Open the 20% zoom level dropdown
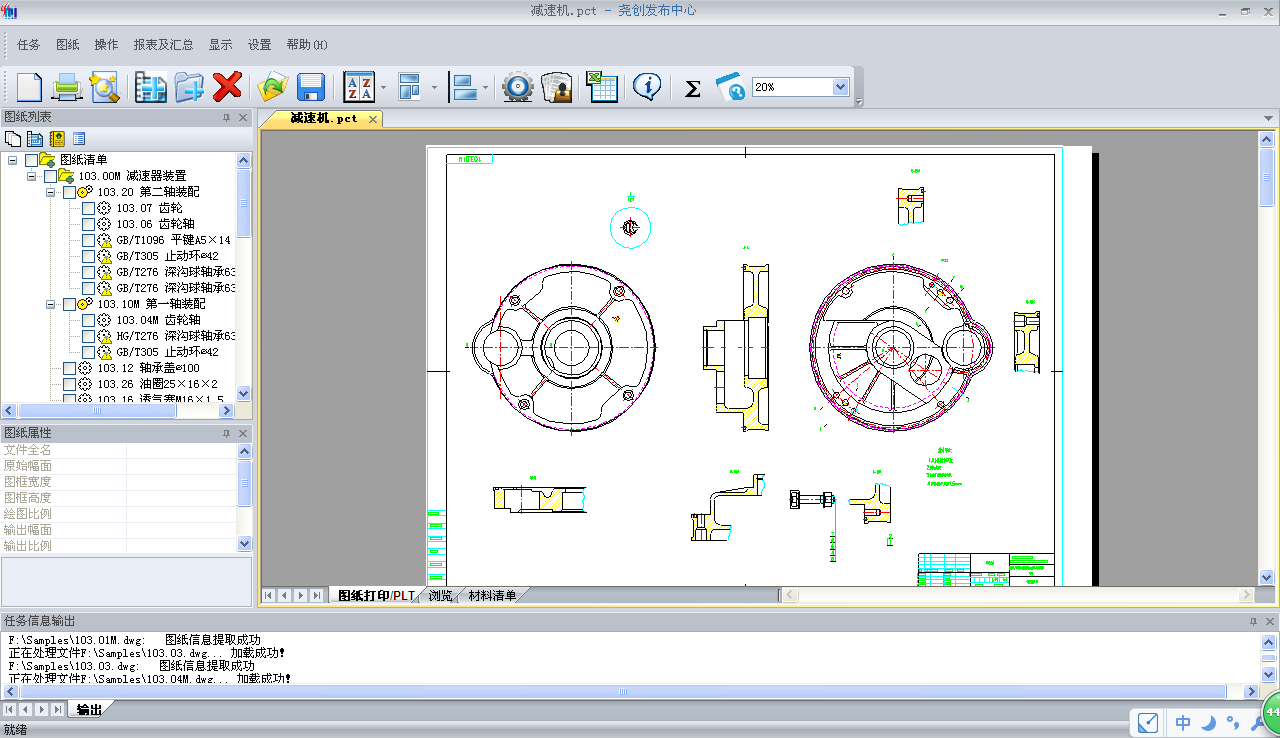The width and height of the screenshot is (1280, 738). [840, 87]
